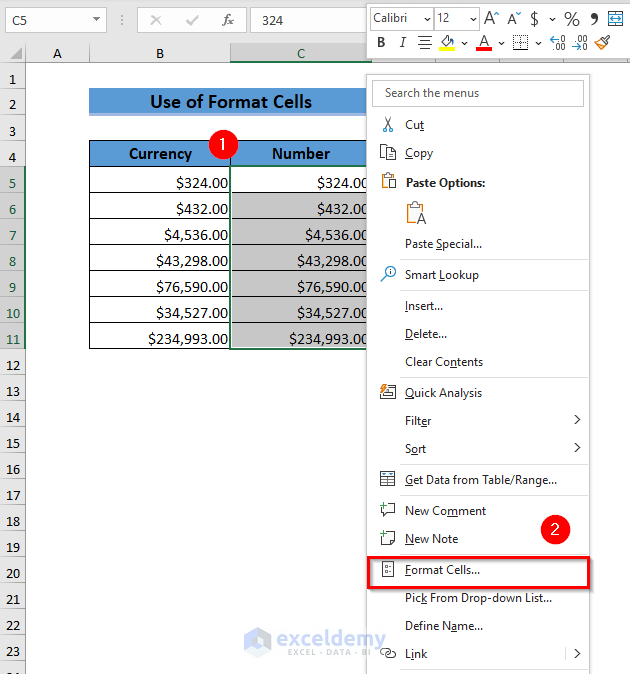Toggle Italic in mini toolbar
Screen dimensions: 630x674
[x=402, y=42]
